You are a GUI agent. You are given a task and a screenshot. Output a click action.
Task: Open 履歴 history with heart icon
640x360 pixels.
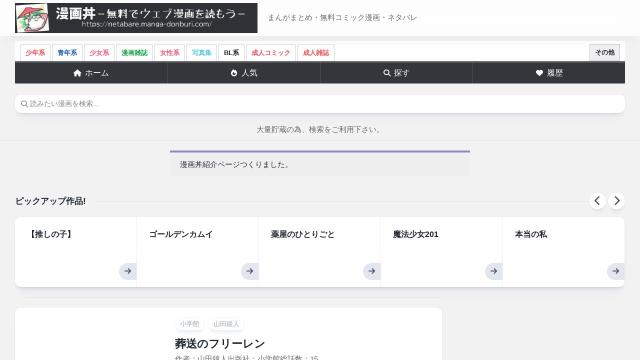(x=549, y=73)
